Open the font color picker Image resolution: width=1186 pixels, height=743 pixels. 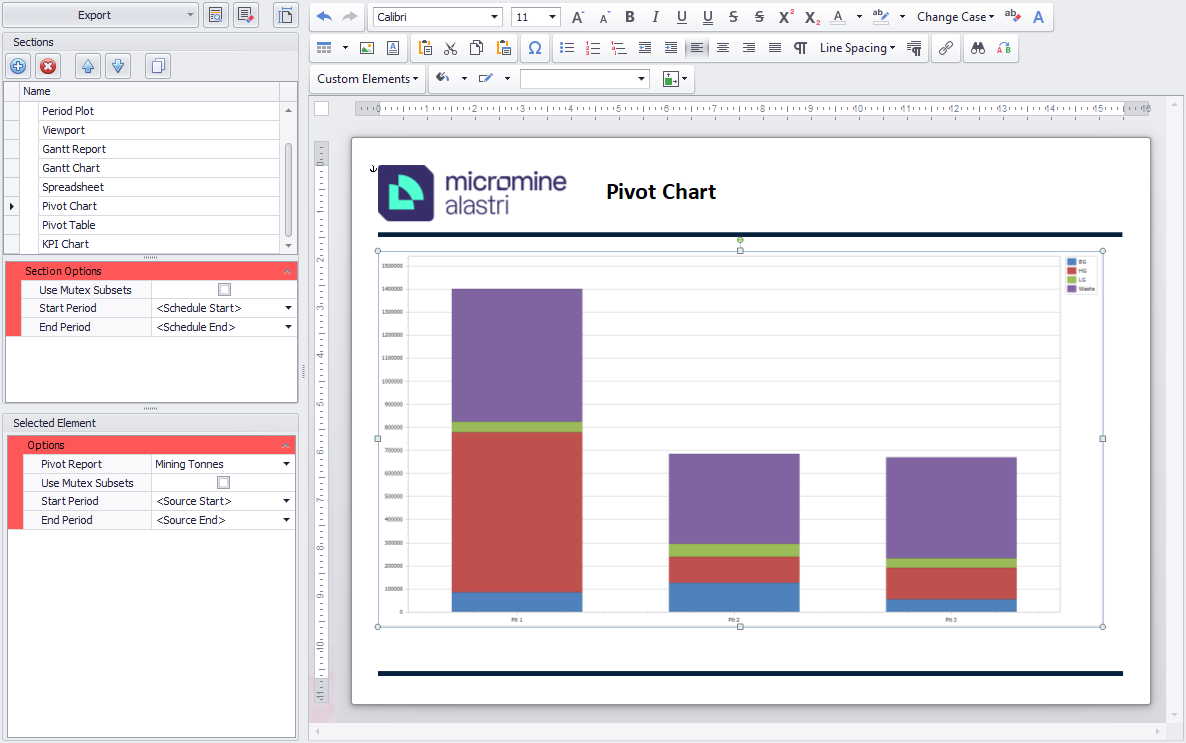839,17
